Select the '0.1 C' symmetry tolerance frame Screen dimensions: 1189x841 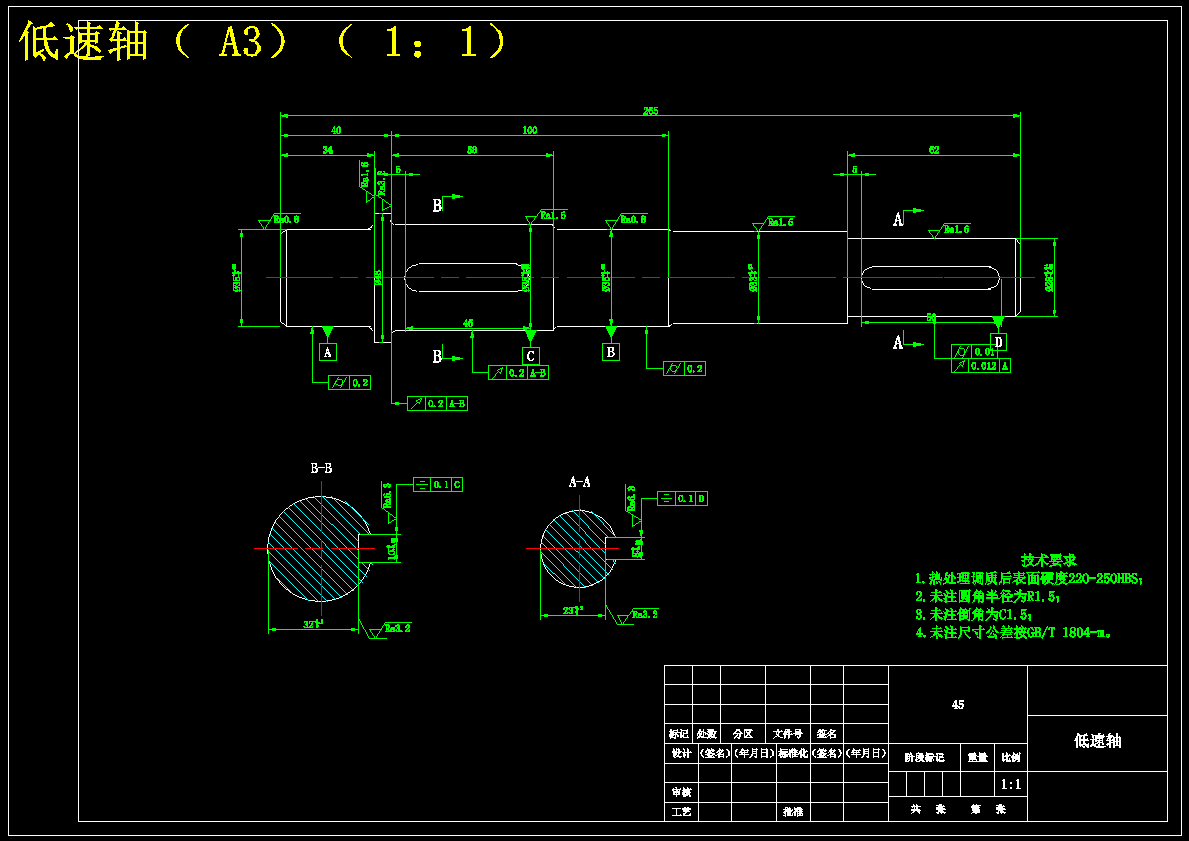pos(438,485)
